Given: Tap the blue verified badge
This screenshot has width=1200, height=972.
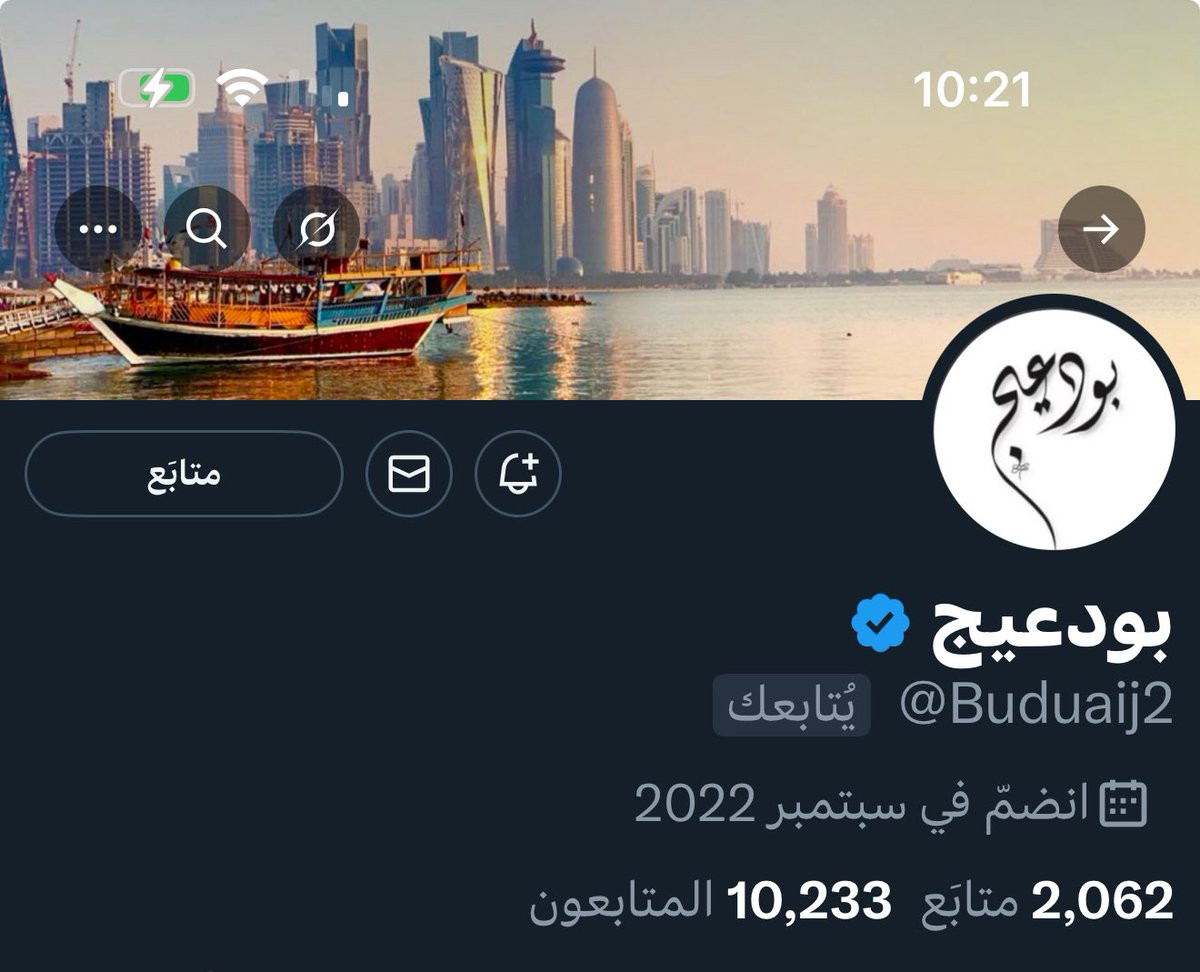Looking at the screenshot, I should (880, 623).
